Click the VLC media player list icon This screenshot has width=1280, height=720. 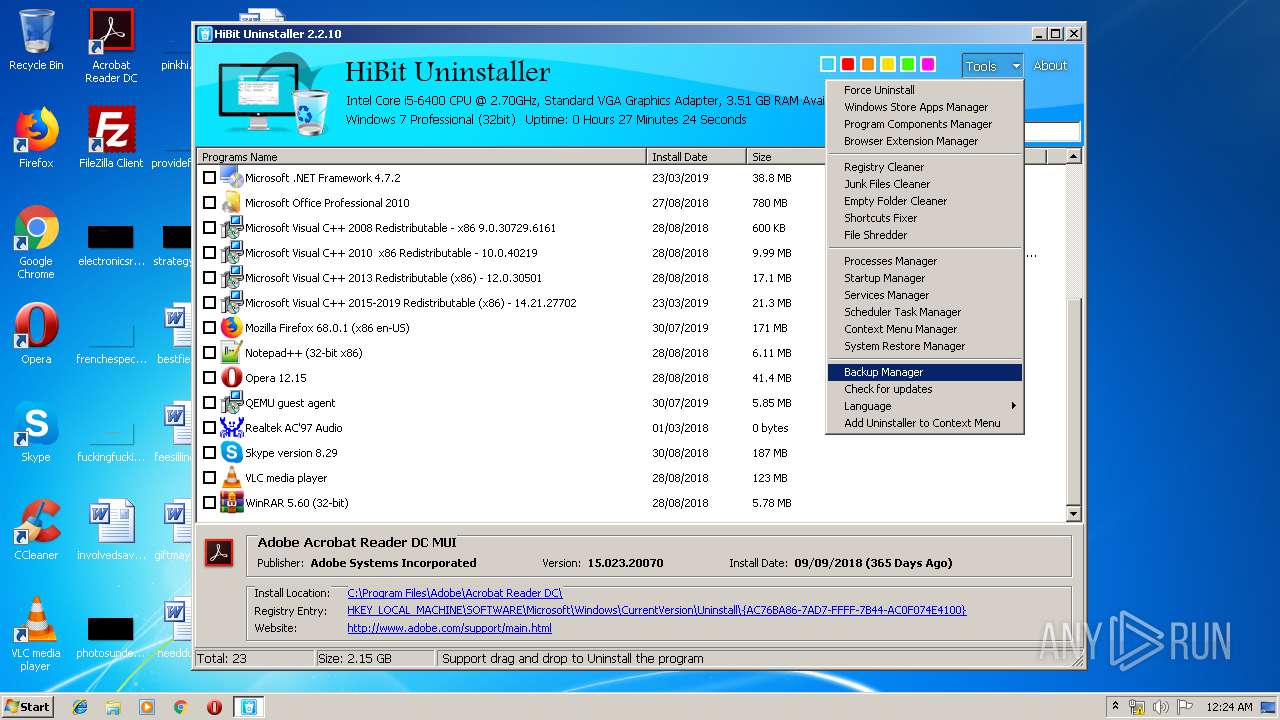click(x=232, y=477)
